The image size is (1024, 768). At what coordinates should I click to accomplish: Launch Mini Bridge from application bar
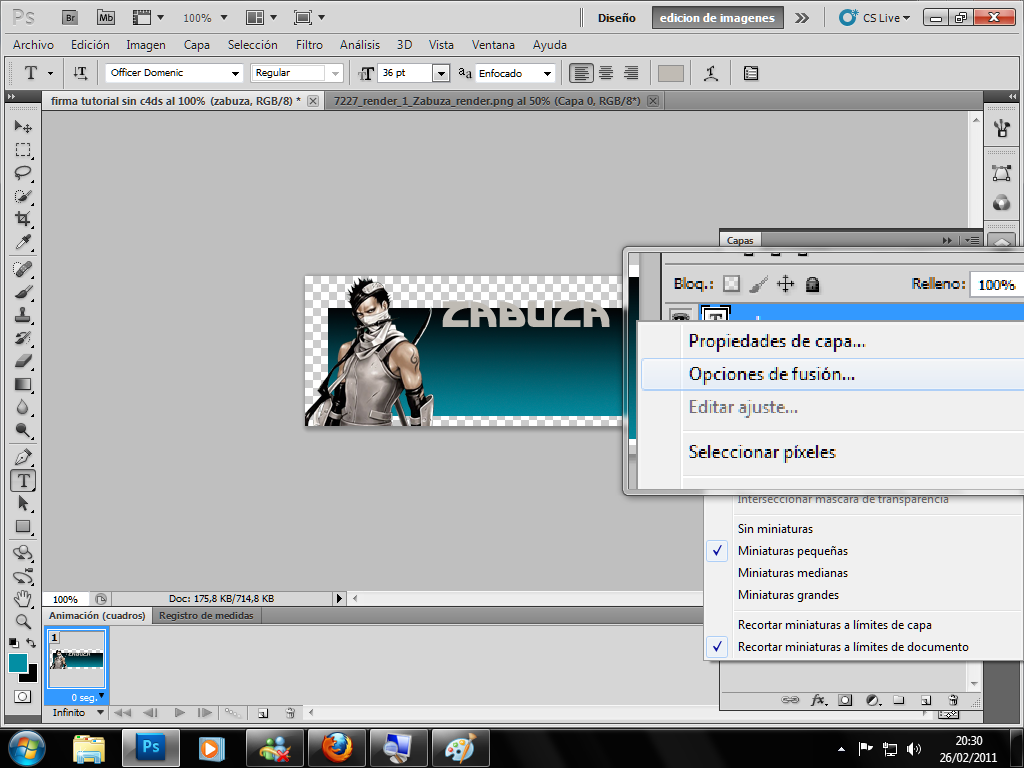tap(106, 18)
